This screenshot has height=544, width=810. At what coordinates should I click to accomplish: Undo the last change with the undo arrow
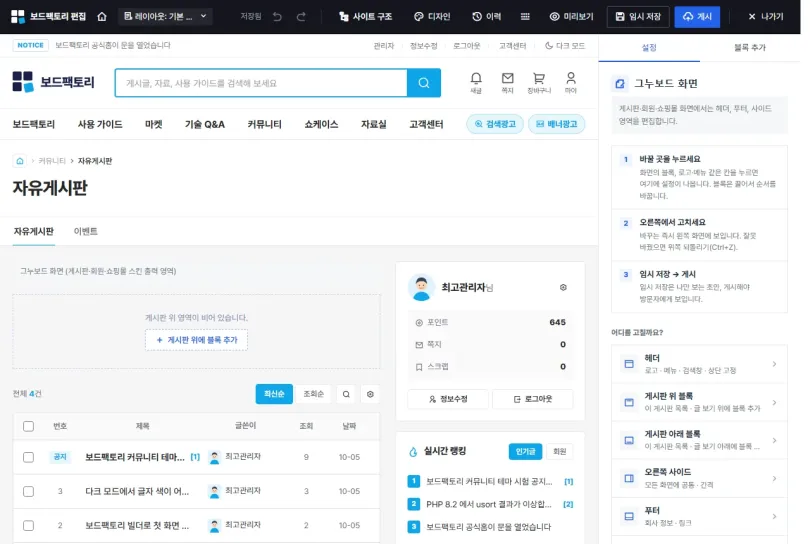(x=277, y=17)
